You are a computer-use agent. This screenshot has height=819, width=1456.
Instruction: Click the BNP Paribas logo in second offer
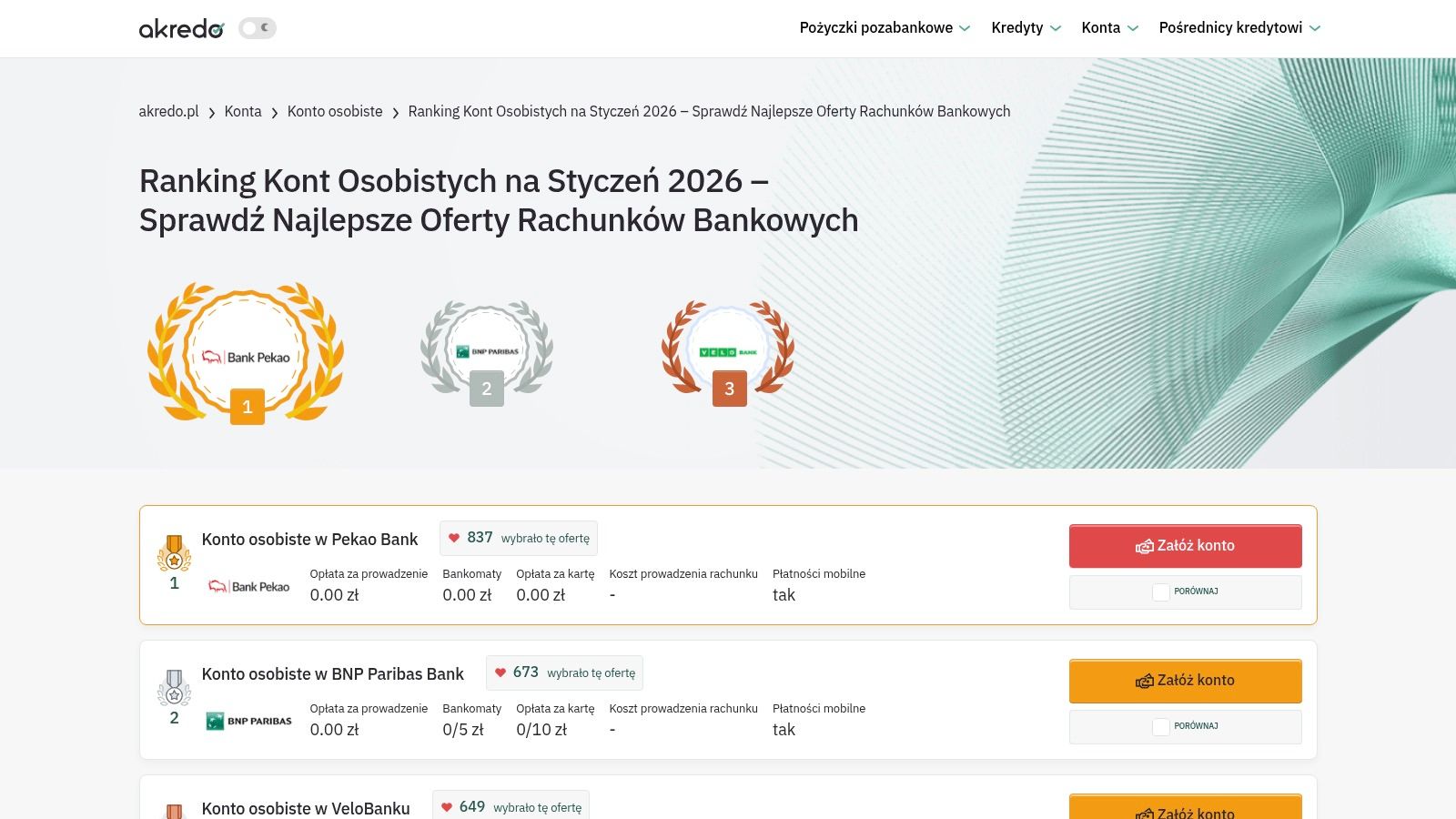(249, 721)
